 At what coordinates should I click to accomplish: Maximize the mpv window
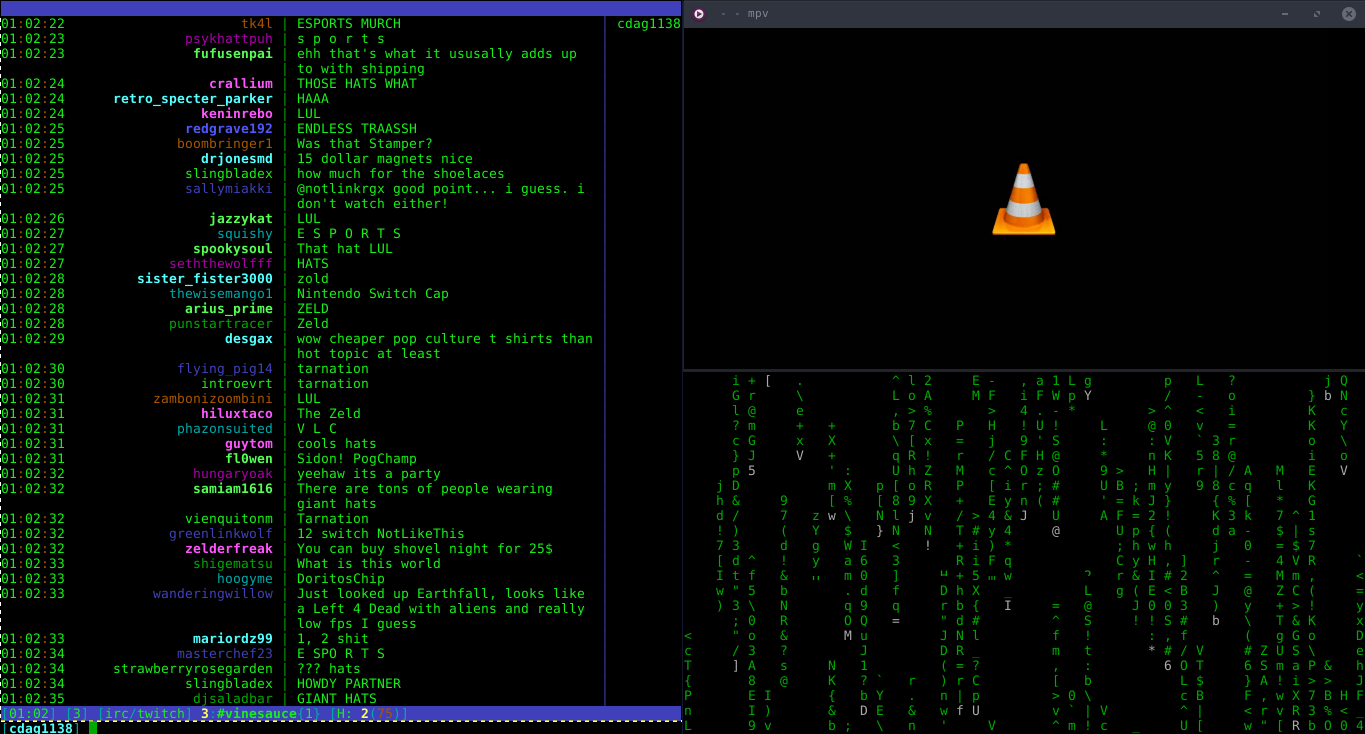click(x=1317, y=14)
